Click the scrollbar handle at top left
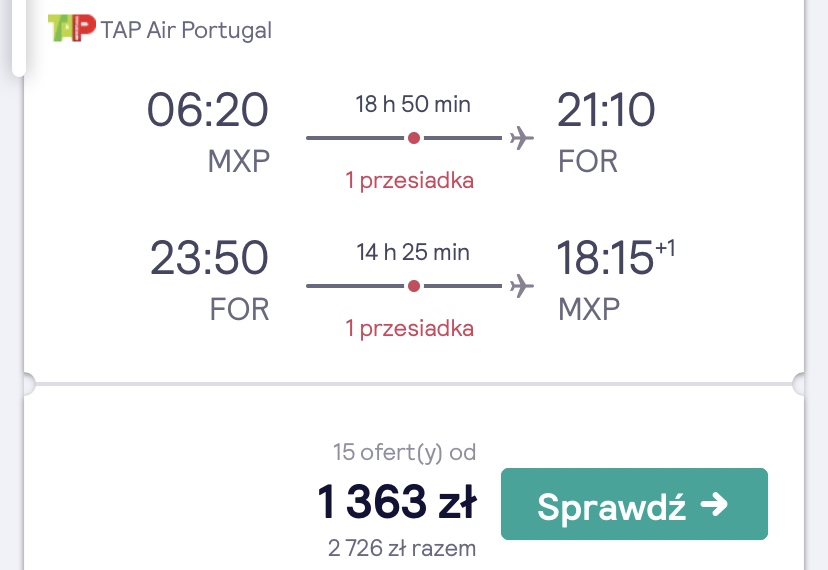Screen dimensions: 828x570 [x=18, y=39]
